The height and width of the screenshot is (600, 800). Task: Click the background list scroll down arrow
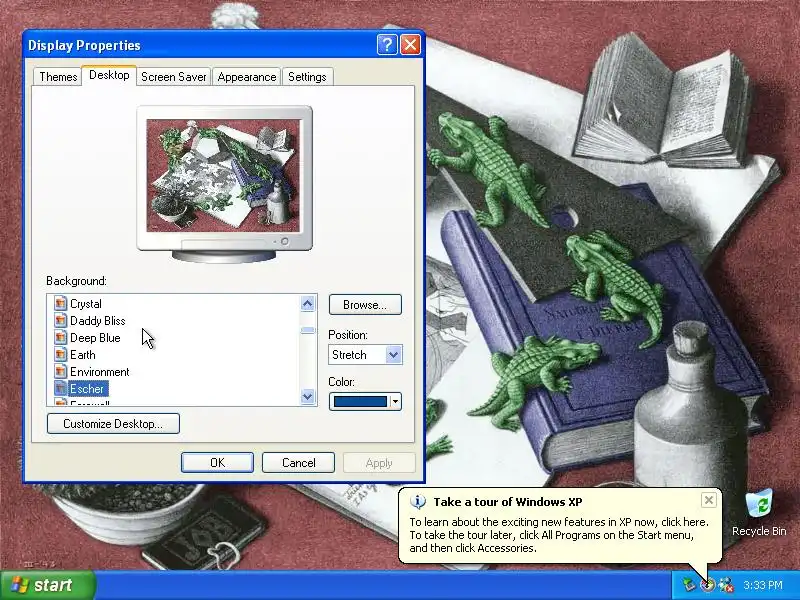pyautogui.click(x=308, y=396)
